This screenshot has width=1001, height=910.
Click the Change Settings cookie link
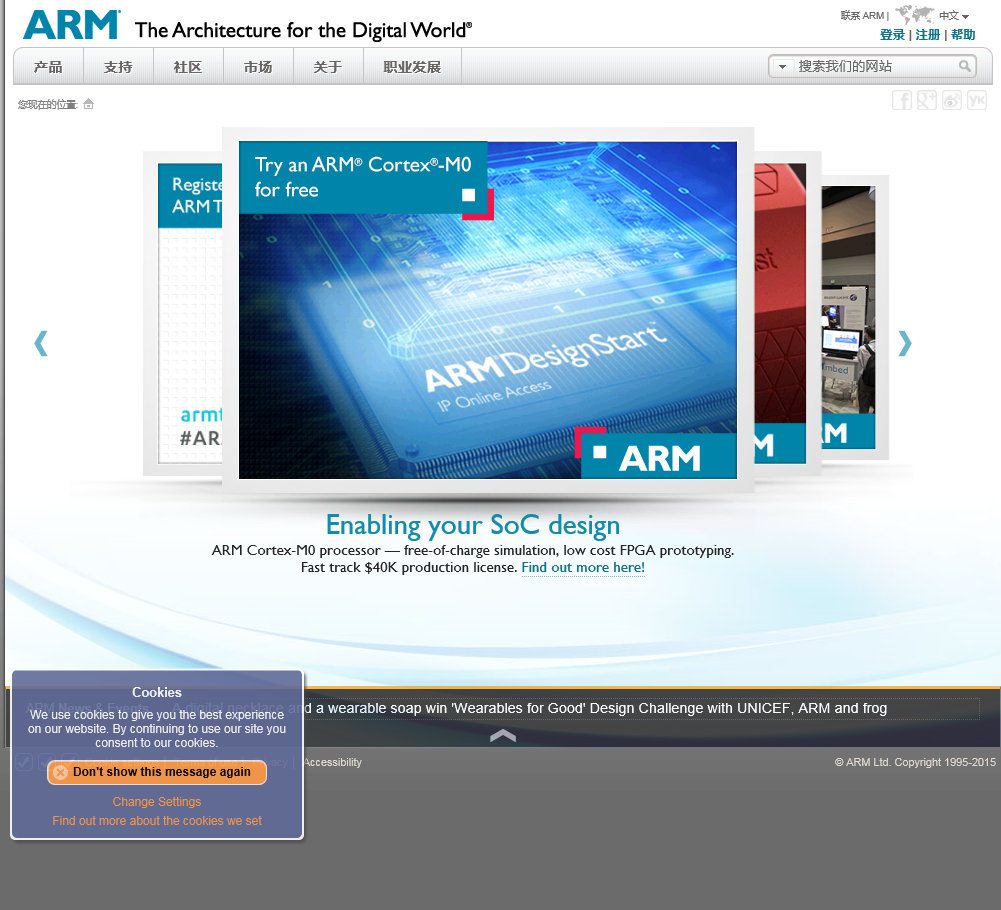tap(157, 801)
